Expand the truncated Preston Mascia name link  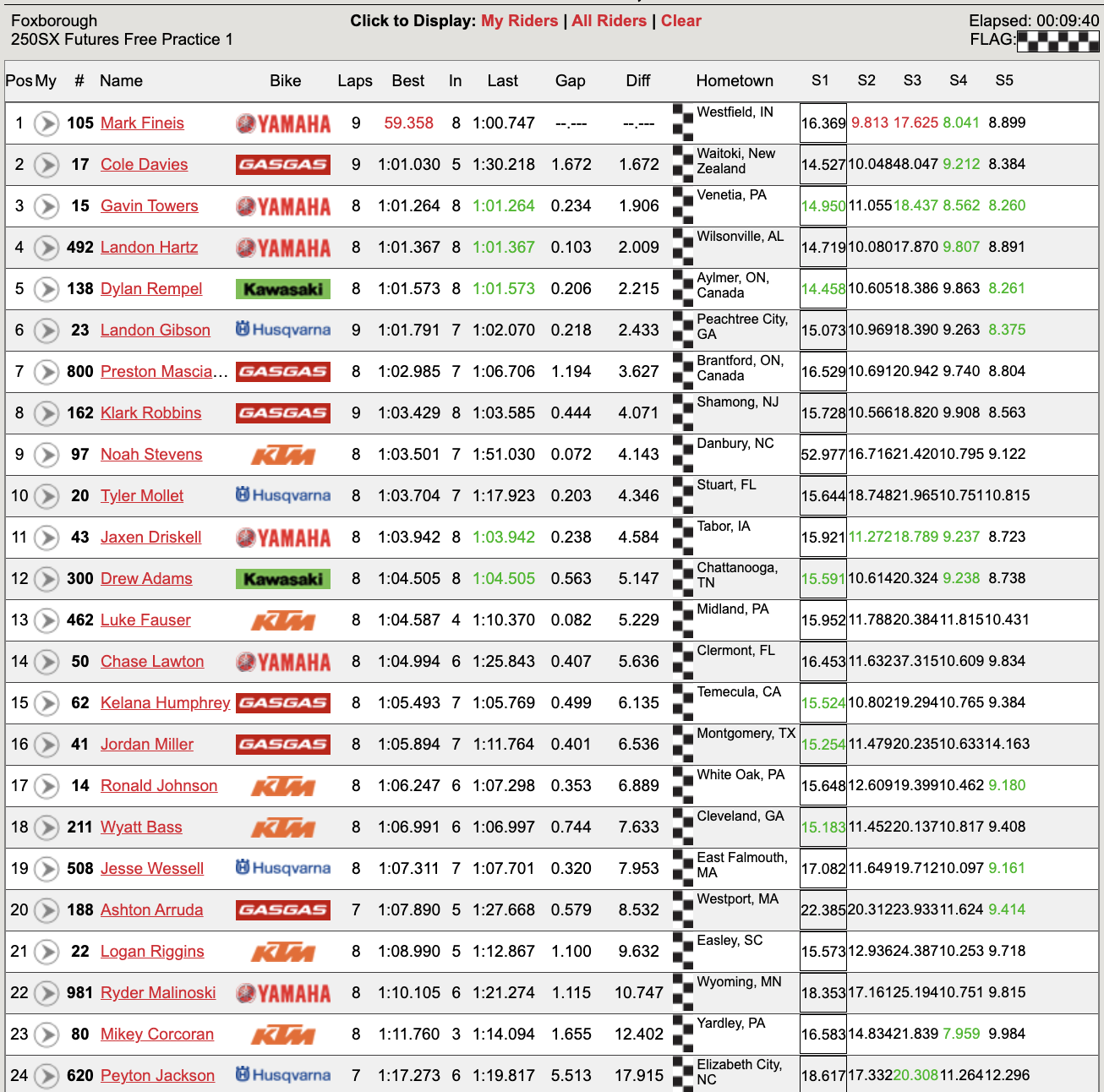(164, 372)
